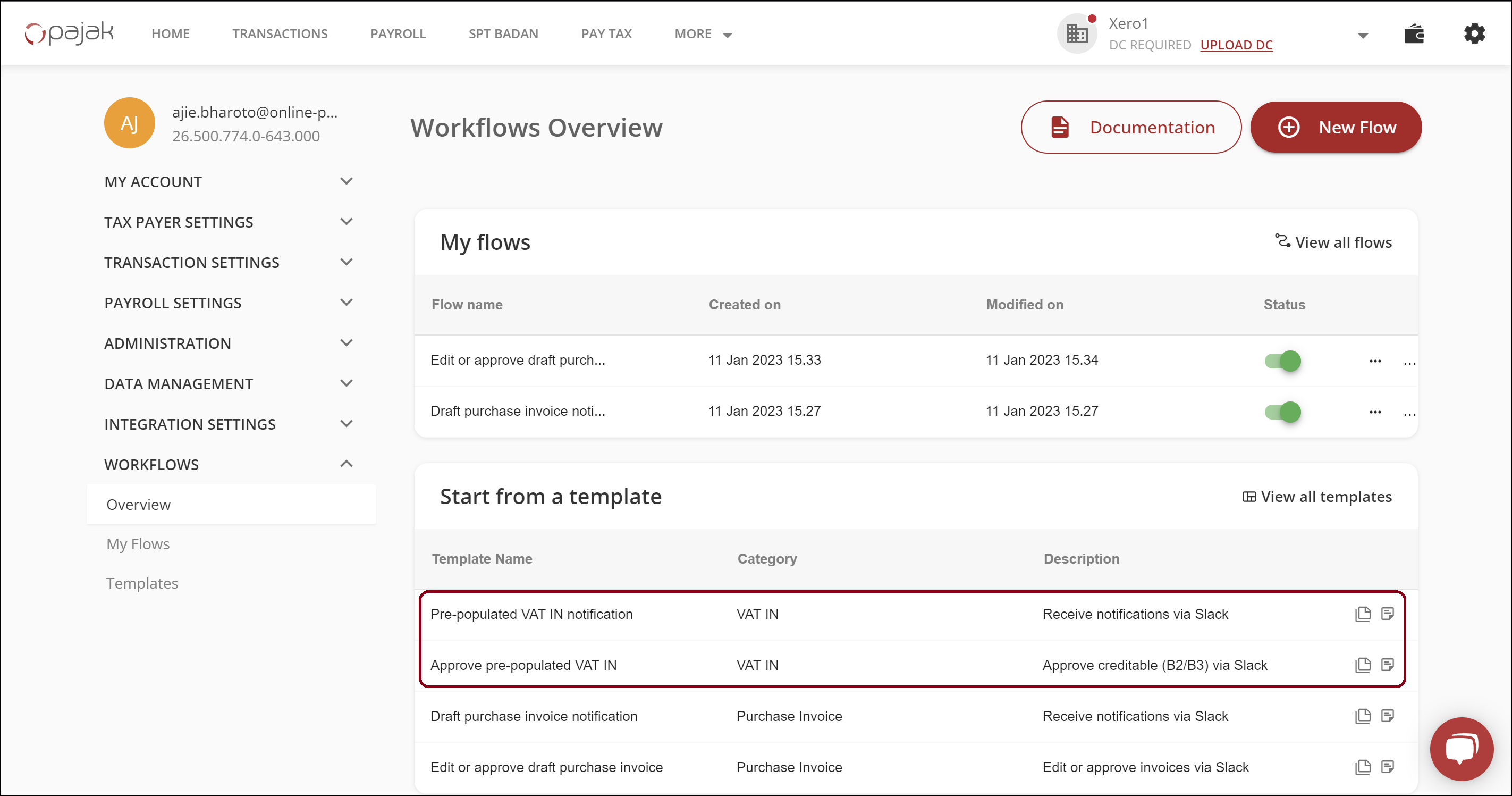Image resolution: width=1512 pixels, height=796 pixels.
Task: Disable the Edit or approve draft purchase flow
Action: [x=1282, y=361]
